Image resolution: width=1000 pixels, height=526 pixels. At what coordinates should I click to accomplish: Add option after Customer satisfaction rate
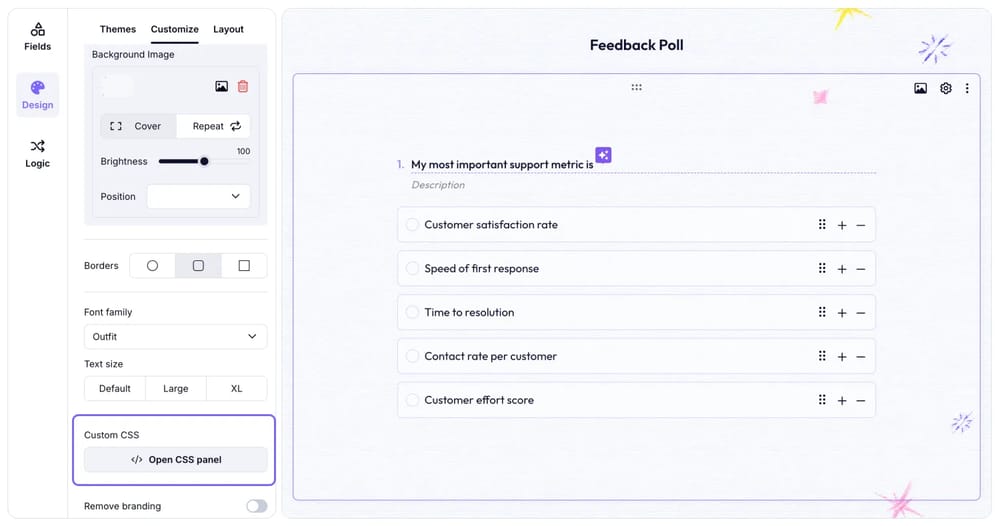842,225
